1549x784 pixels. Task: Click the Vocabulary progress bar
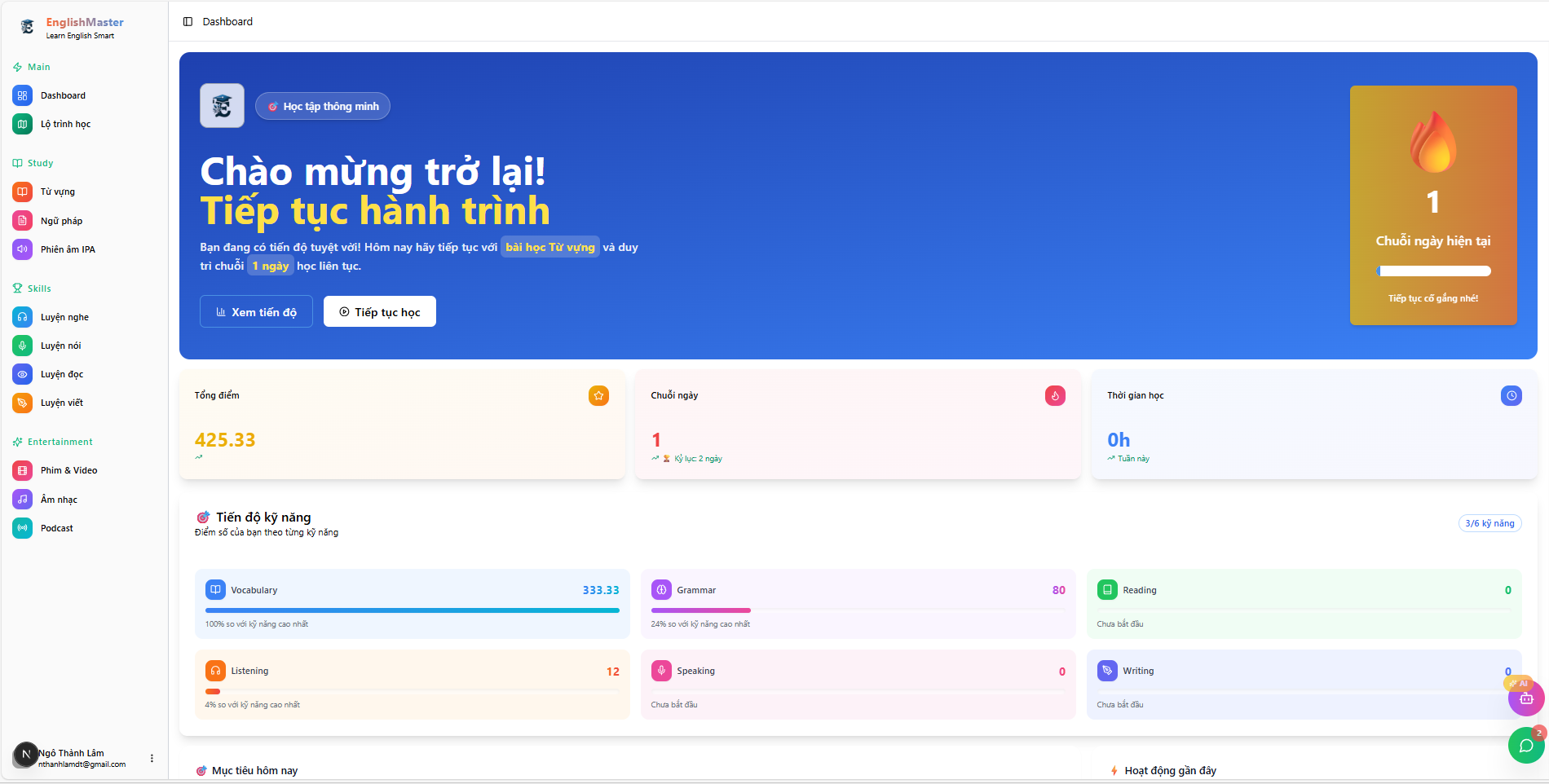click(413, 610)
